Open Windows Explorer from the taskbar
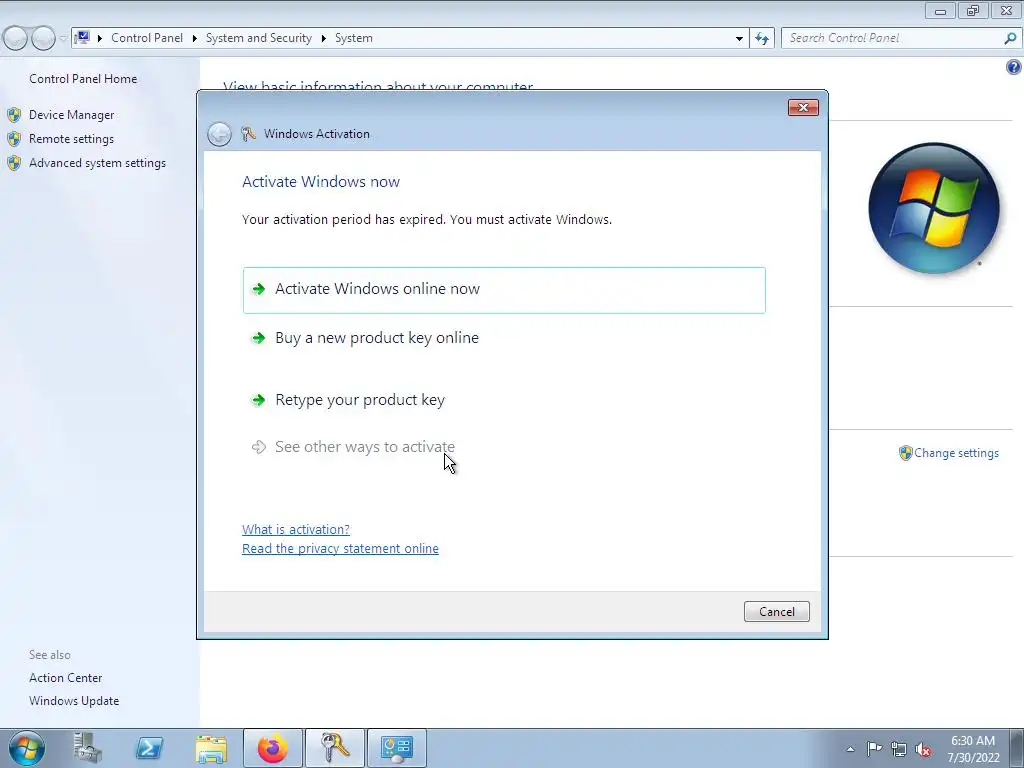 click(x=211, y=748)
